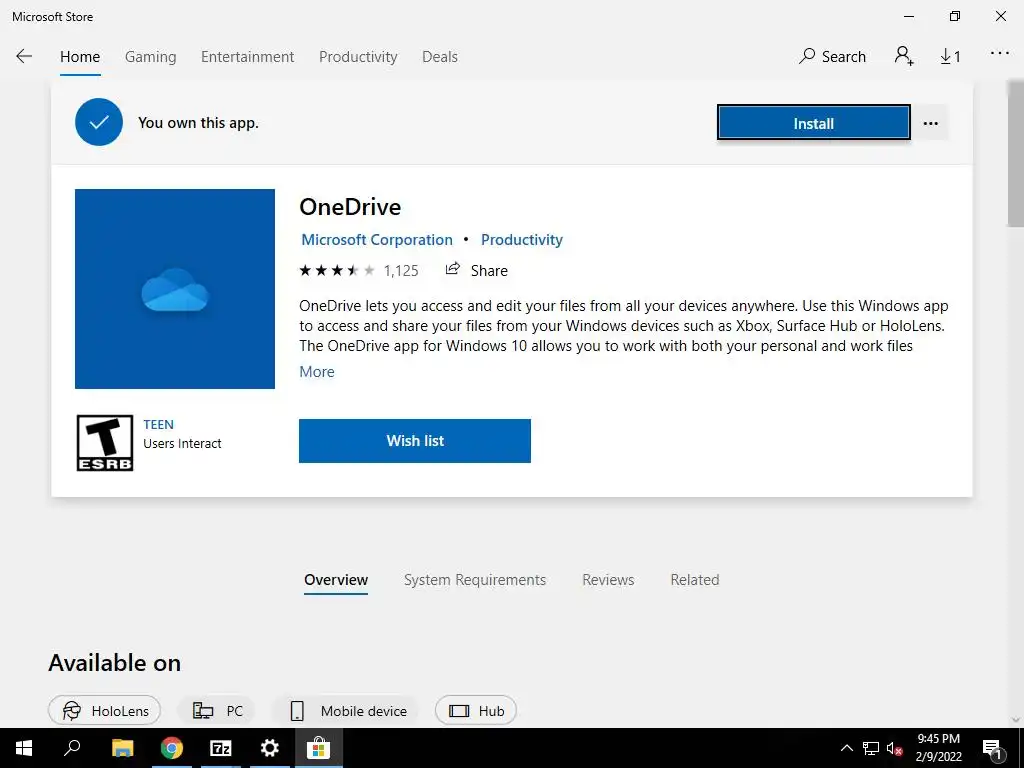Screen dimensions: 1024x768
Task: Select the System Requirements tab
Action: click(x=475, y=580)
